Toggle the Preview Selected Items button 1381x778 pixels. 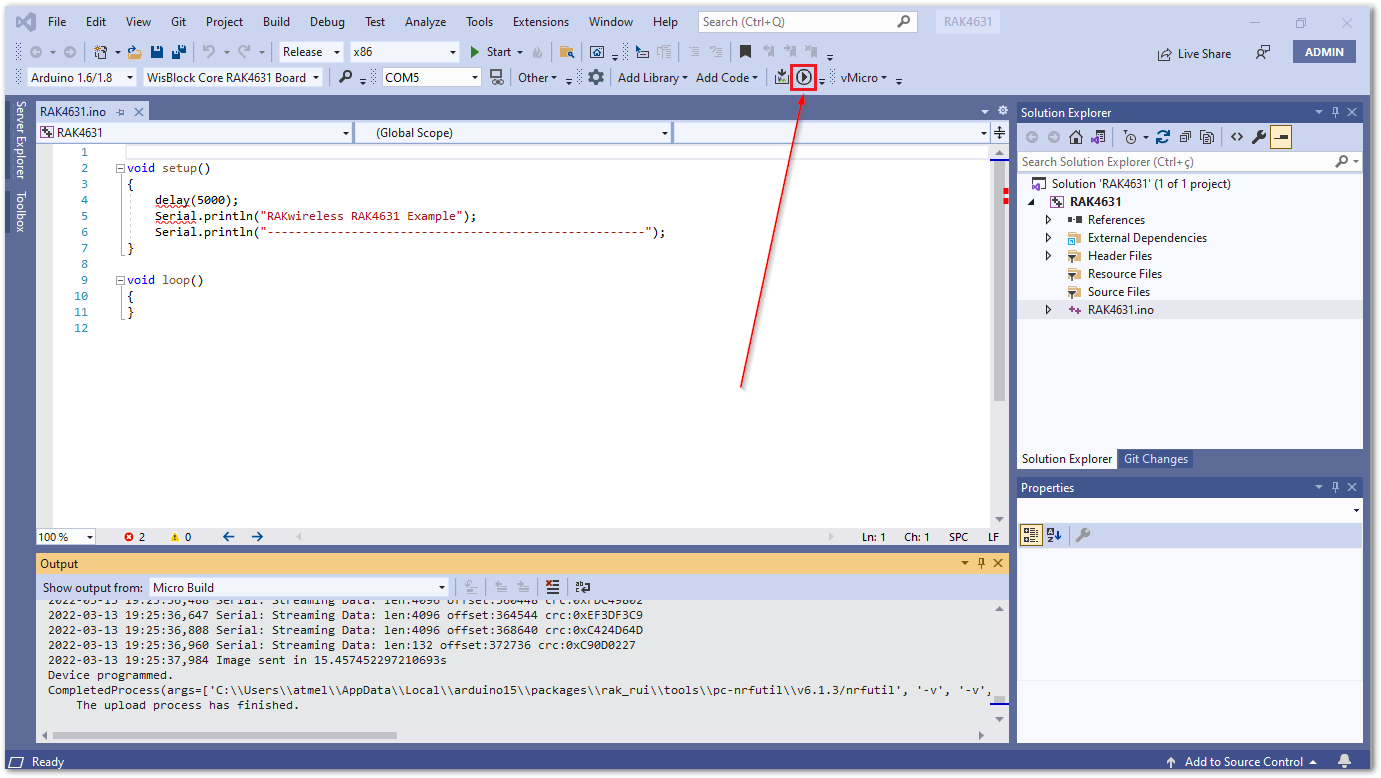pos(1281,137)
